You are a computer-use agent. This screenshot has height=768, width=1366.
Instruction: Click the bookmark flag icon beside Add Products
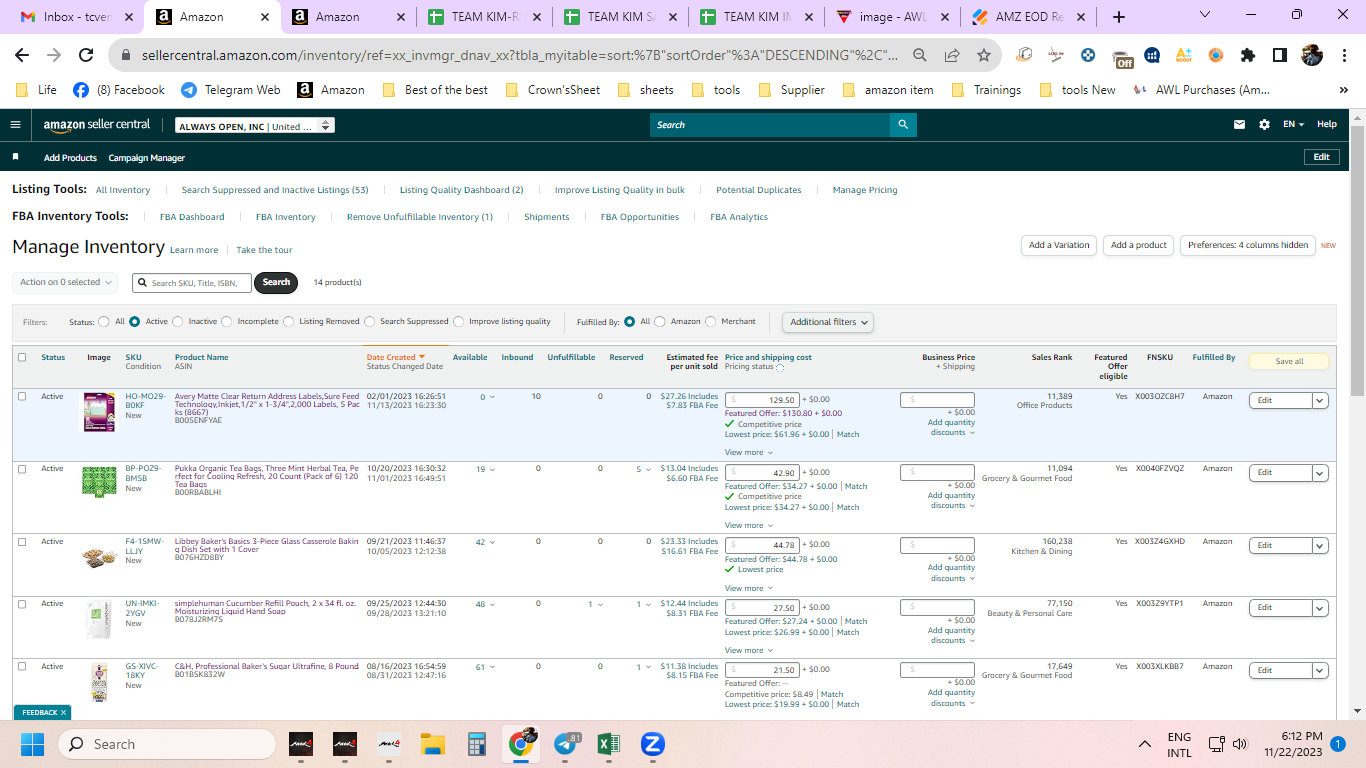(15, 157)
